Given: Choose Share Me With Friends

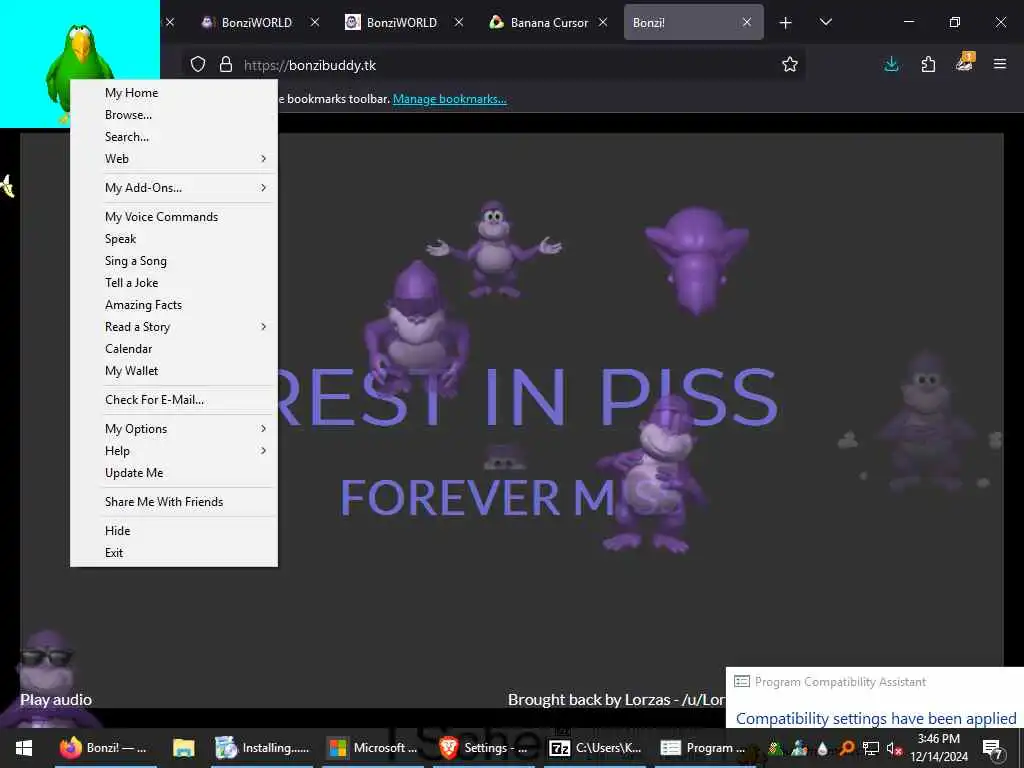Looking at the screenshot, I should click(x=174, y=502).
